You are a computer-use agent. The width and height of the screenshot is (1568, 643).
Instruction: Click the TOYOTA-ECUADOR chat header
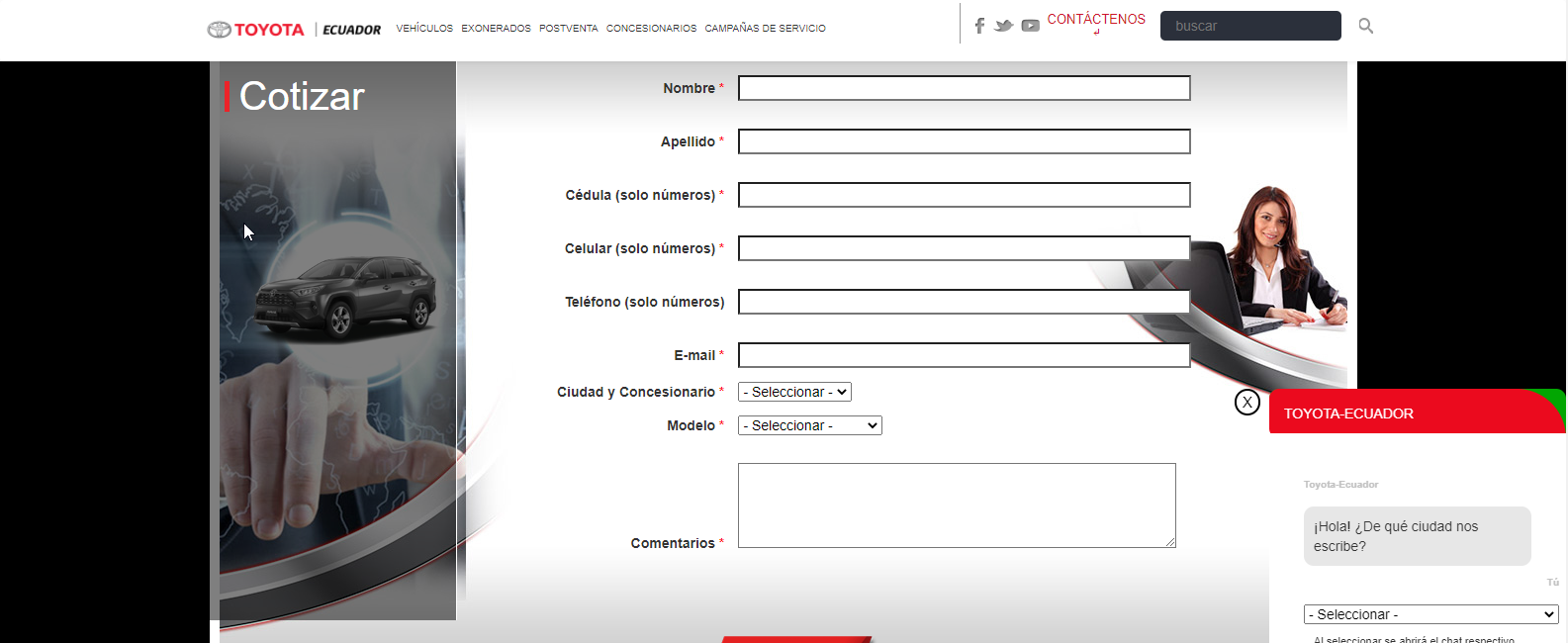point(1417,413)
